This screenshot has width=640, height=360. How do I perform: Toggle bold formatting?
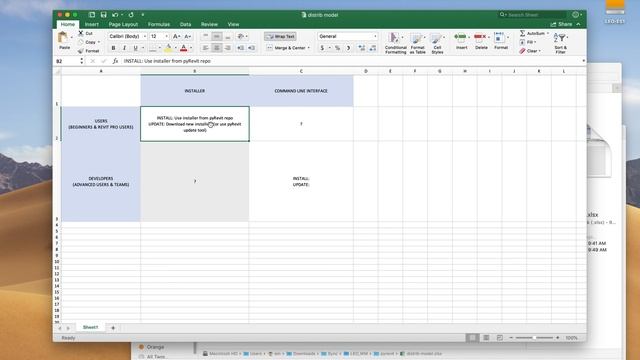point(113,48)
